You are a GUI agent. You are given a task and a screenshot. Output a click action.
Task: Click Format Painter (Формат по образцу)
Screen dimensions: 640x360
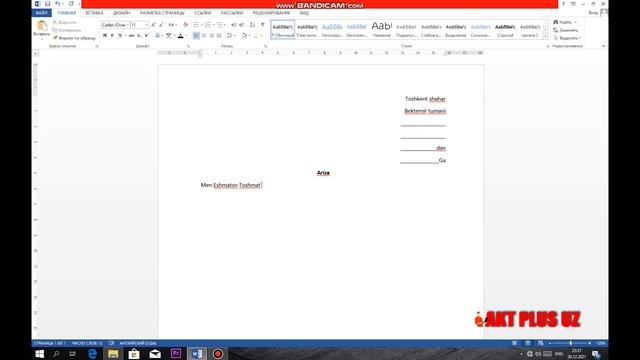click(74, 38)
